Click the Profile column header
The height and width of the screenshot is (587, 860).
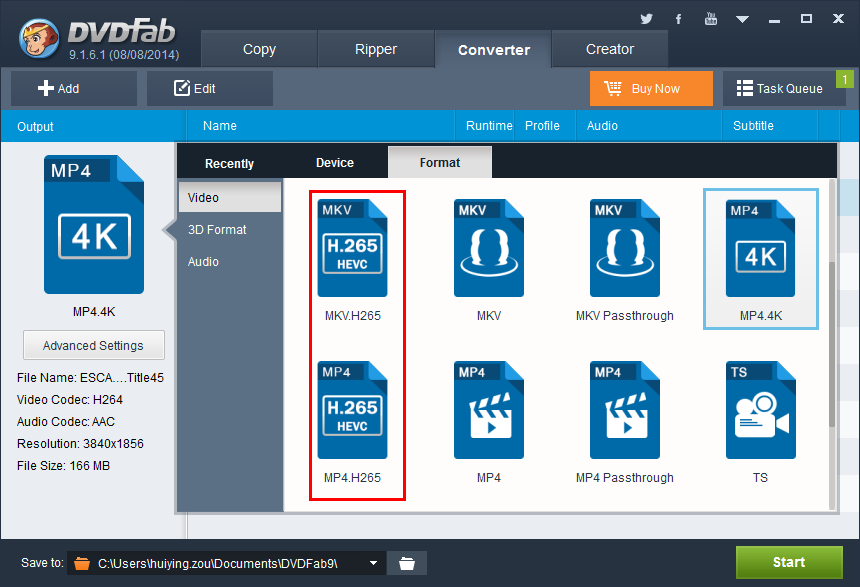point(542,126)
